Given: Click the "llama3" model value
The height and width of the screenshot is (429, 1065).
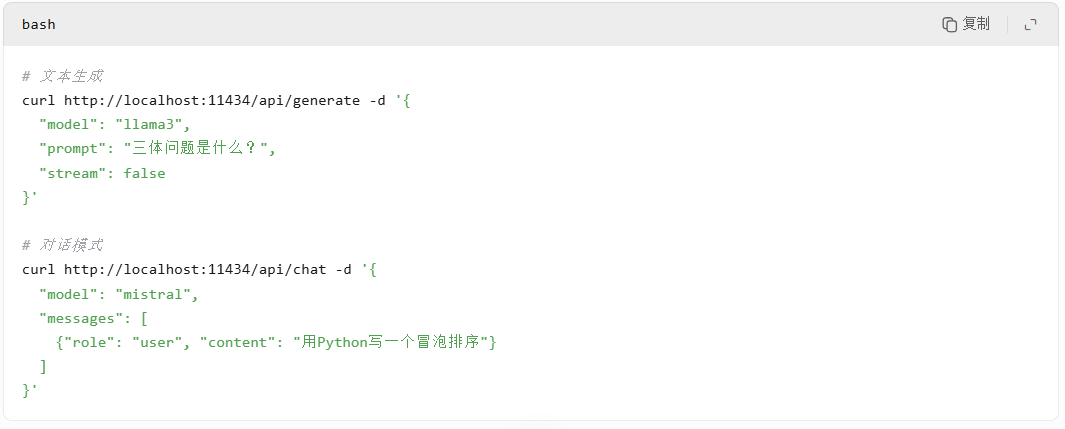Looking at the screenshot, I should pos(149,125).
